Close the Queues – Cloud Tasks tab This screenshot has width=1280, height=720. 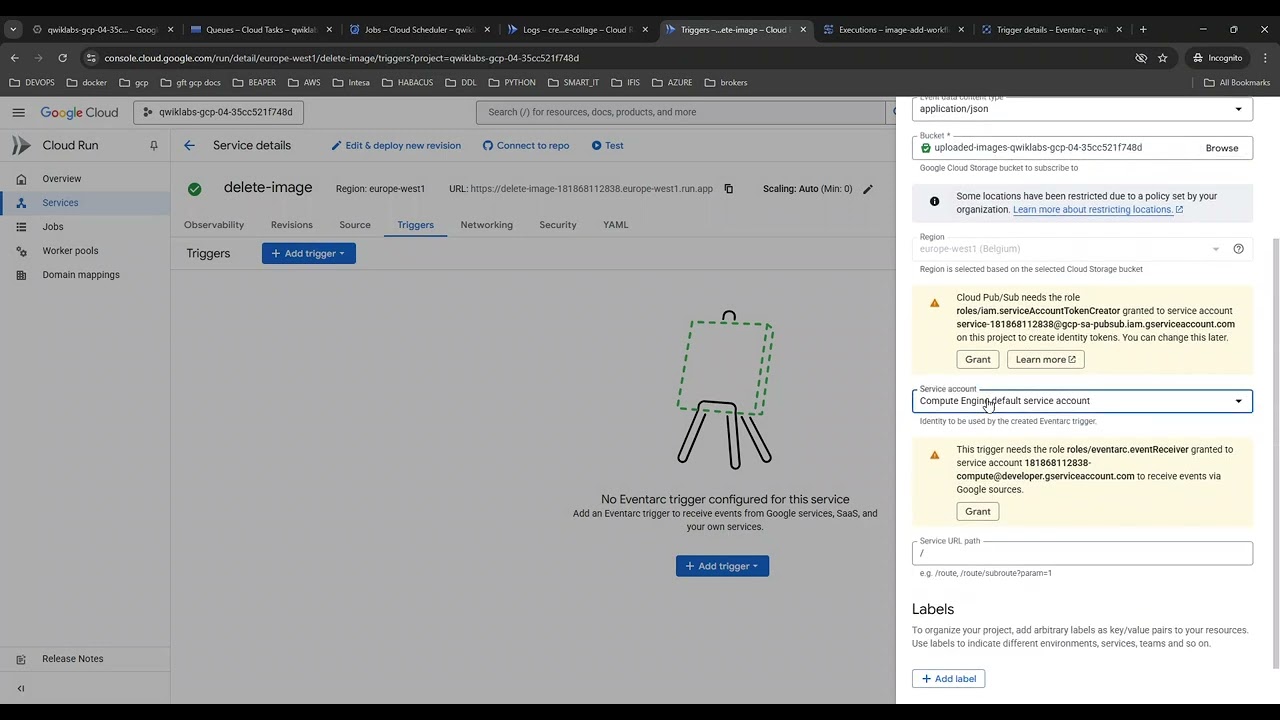point(329,30)
